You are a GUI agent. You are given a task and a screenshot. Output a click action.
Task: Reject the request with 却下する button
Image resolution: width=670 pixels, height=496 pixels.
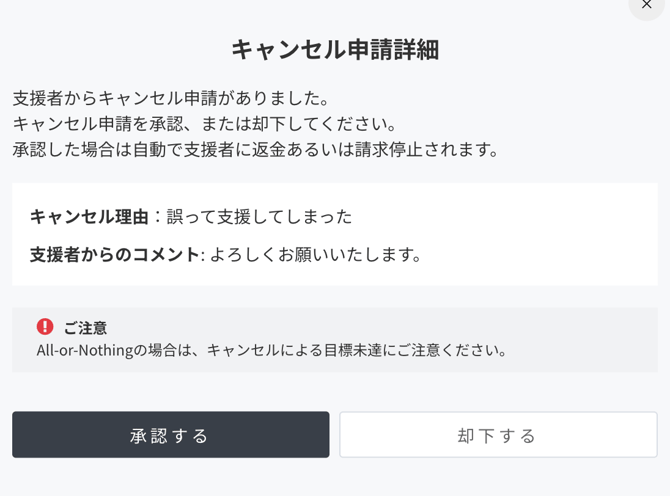click(x=498, y=434)
